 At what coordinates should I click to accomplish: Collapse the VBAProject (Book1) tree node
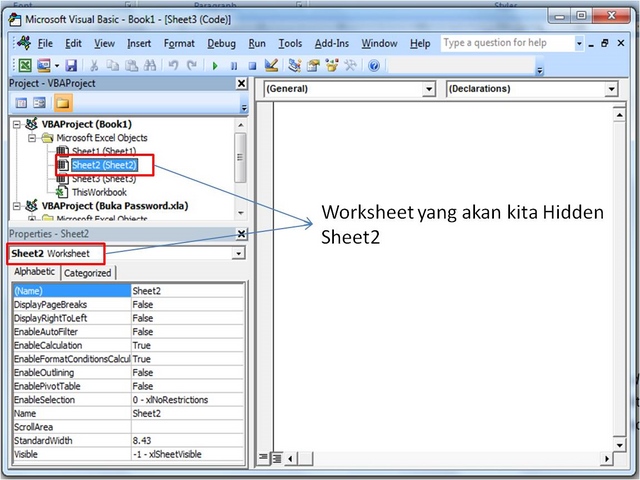coord(16,124)
